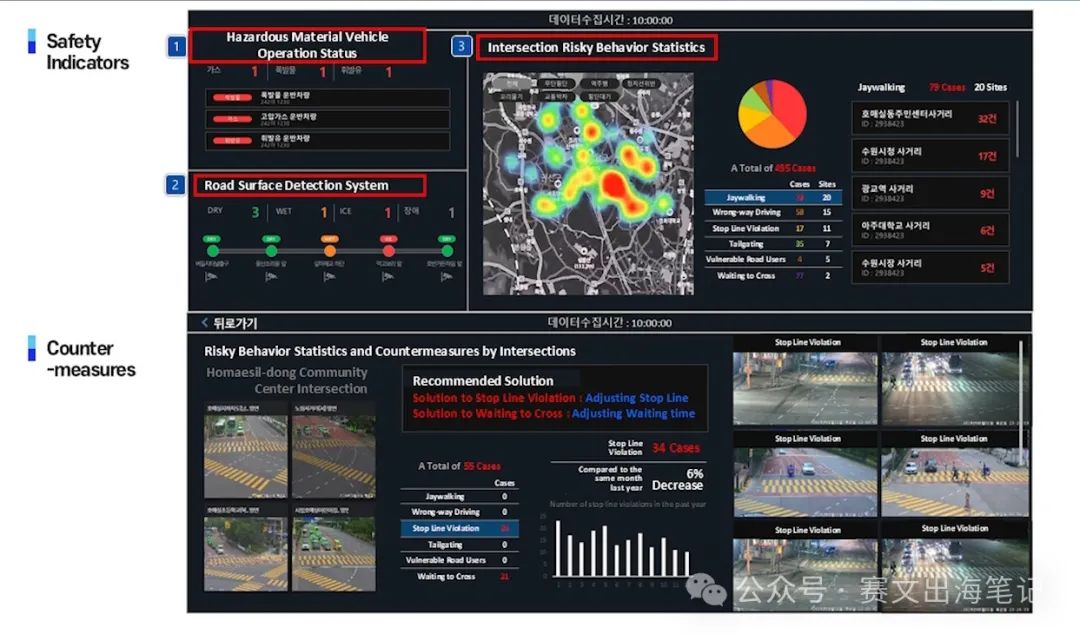This screenshot has height=634, width=1080.
Task: Open the flag icon beneath the red ICE sensor
Action: click(388, 276)
